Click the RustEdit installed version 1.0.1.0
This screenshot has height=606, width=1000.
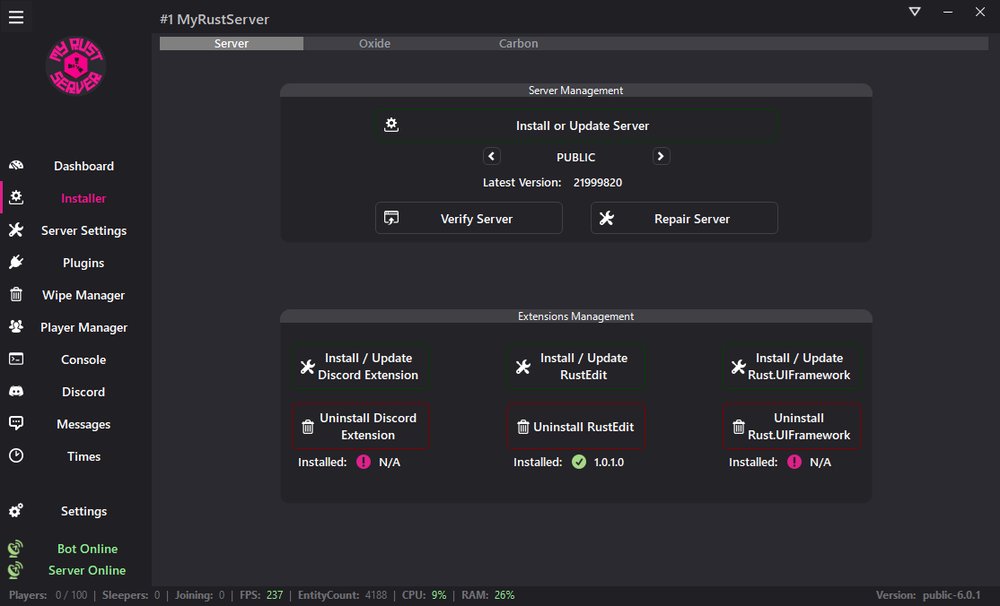pos(609,462)
